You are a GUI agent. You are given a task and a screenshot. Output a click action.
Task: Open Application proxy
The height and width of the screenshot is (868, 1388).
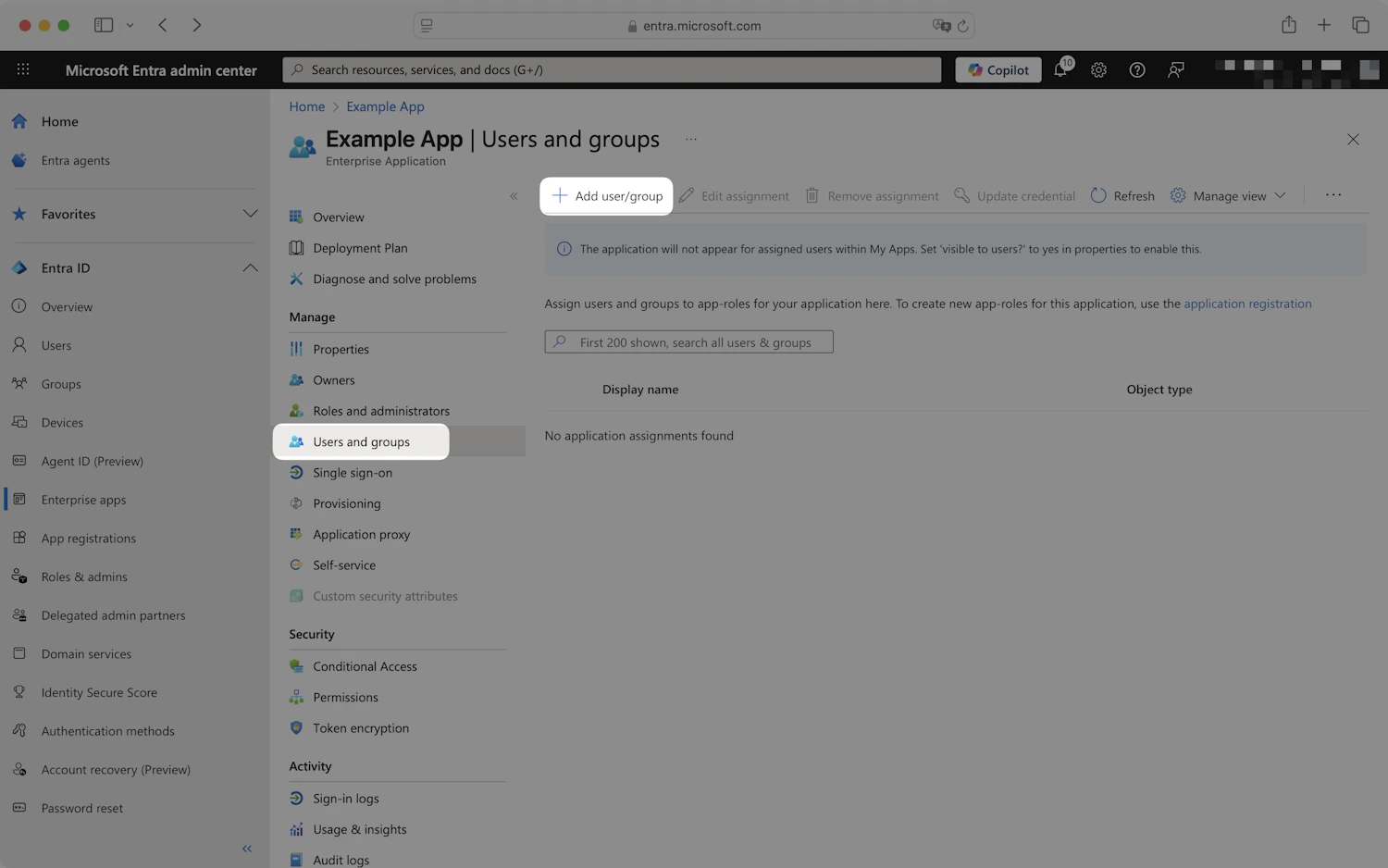click(361, 534)
